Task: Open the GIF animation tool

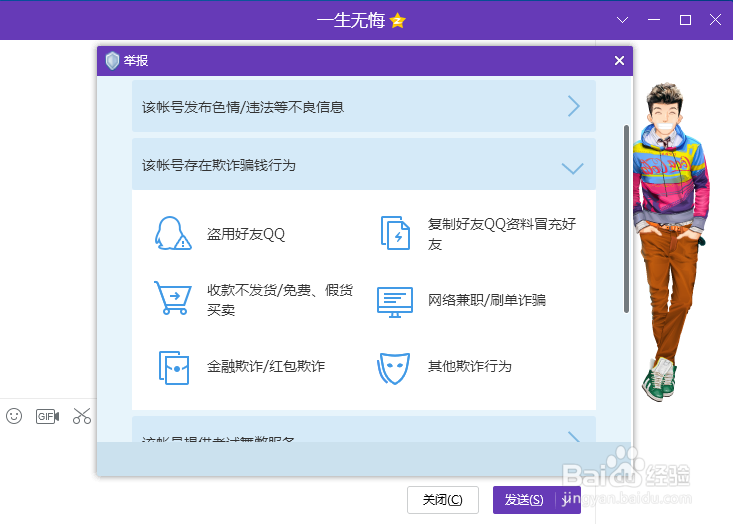Action: (x=48, y=416)
